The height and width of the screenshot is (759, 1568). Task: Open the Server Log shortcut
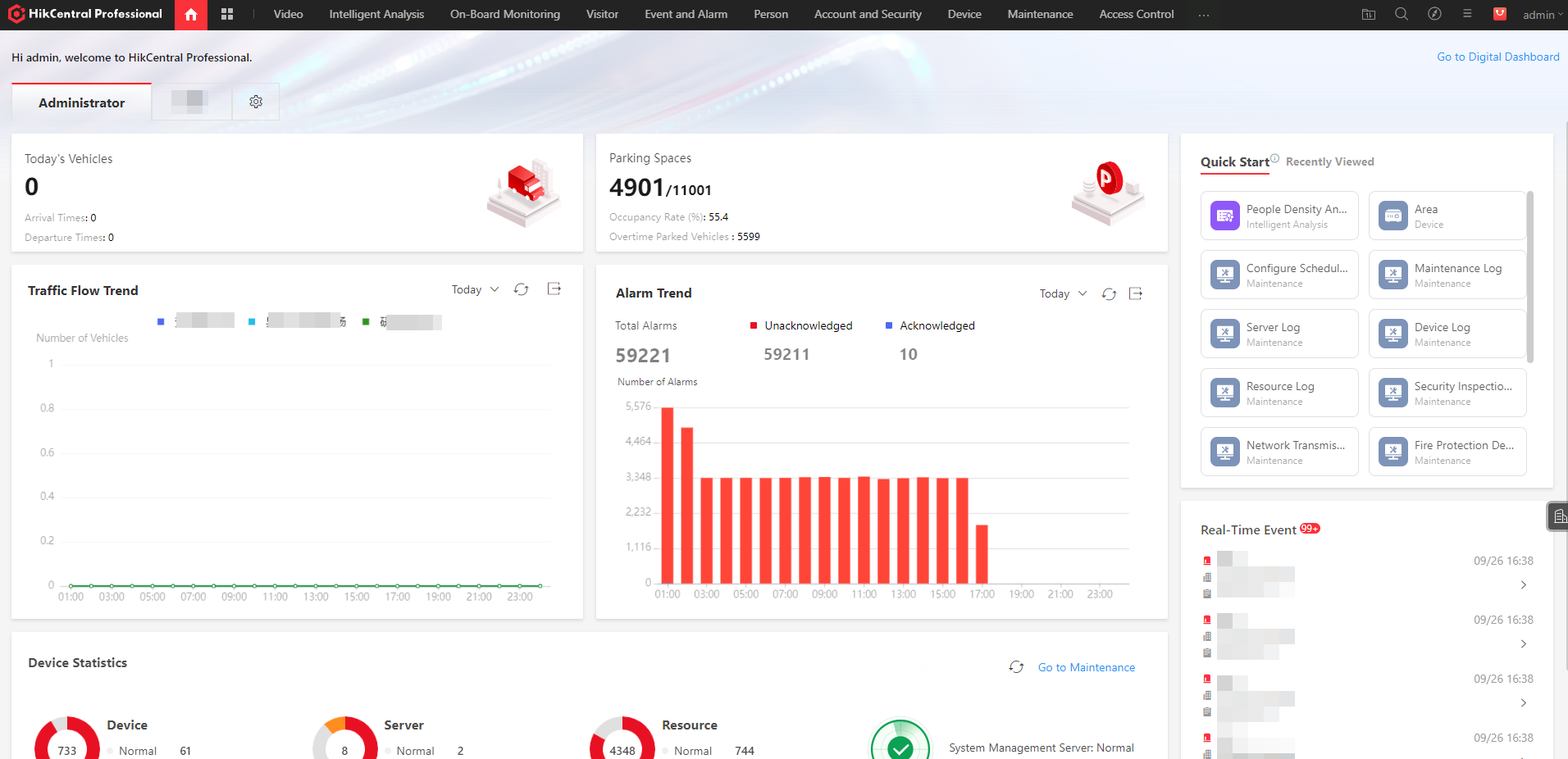(1279, 334)
